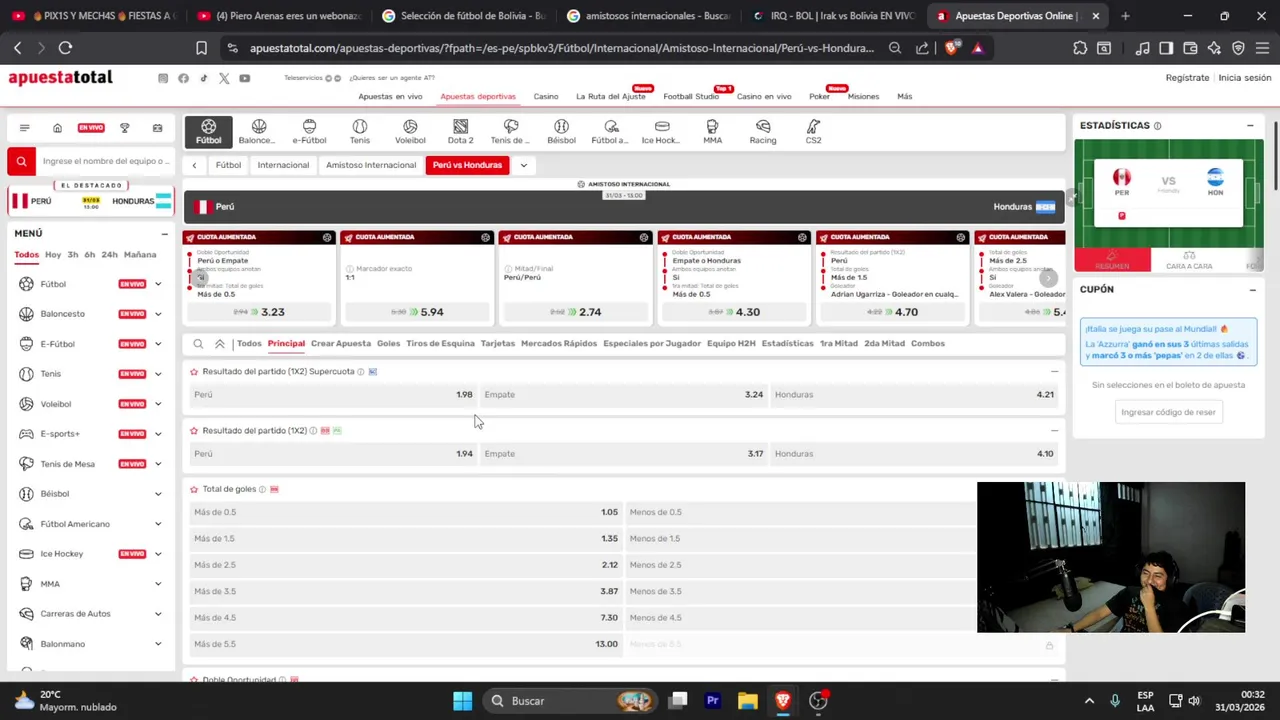Open the weather widget in taskbar

tap(65, 701)
